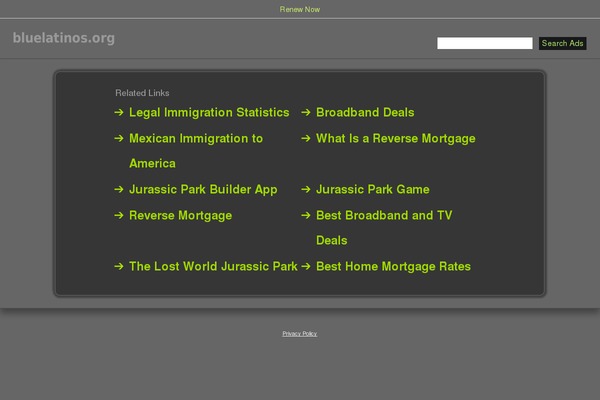
Task: Click the Search Ads button
Action: (562, 43)
